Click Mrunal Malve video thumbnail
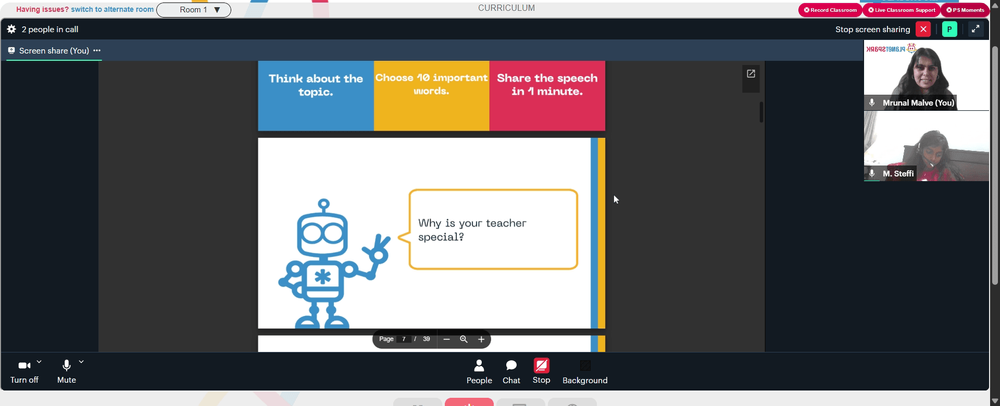This screenshot has height=406, width=1000. click(926, 75)
